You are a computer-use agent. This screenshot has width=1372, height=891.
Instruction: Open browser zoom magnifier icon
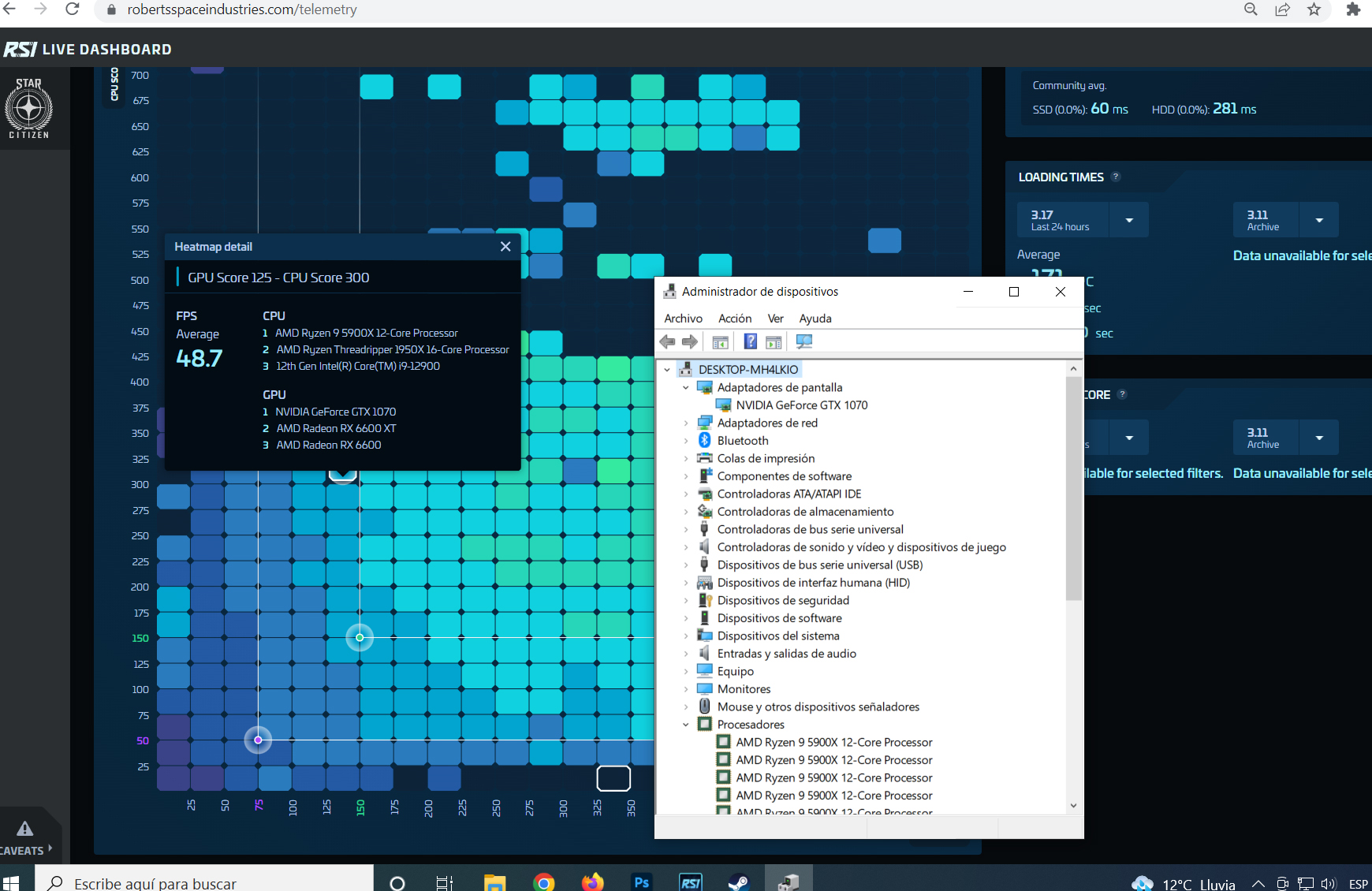tap(1251, 9)
